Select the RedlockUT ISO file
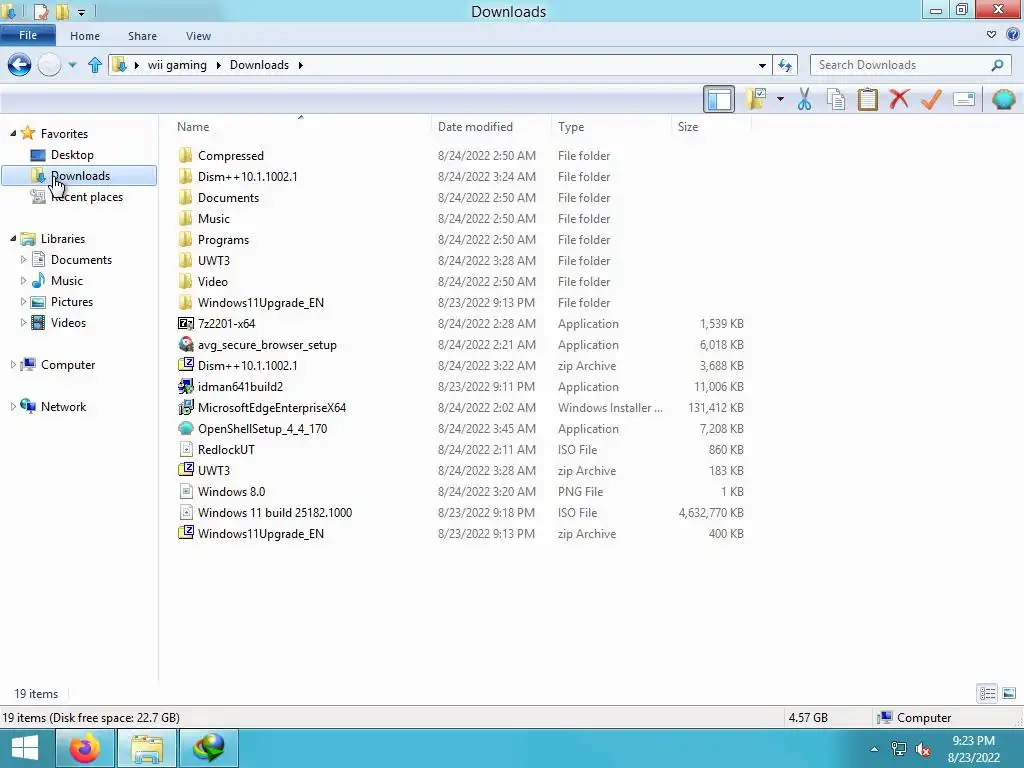The height and width of the screenshot is (768, 1024). coord(226,449)
